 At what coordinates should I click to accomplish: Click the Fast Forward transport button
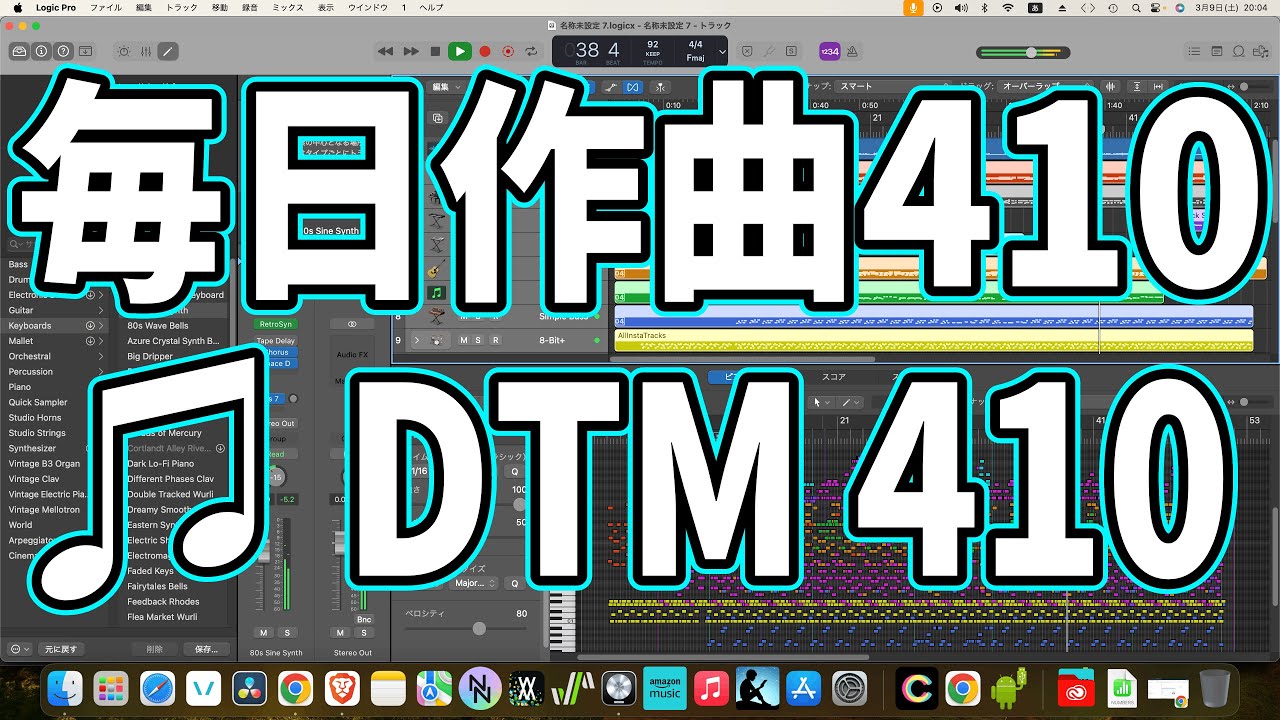(411, 51)
